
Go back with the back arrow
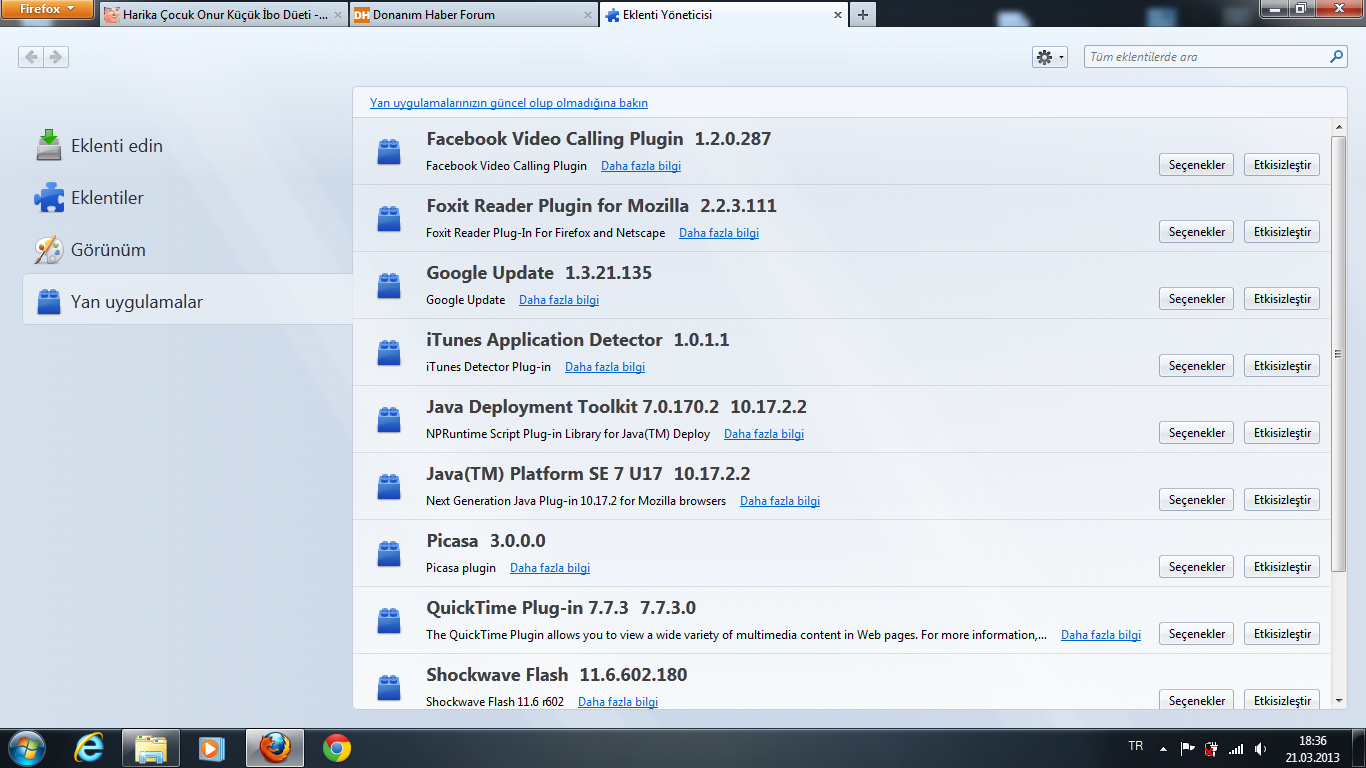click(x=31, y=57)
